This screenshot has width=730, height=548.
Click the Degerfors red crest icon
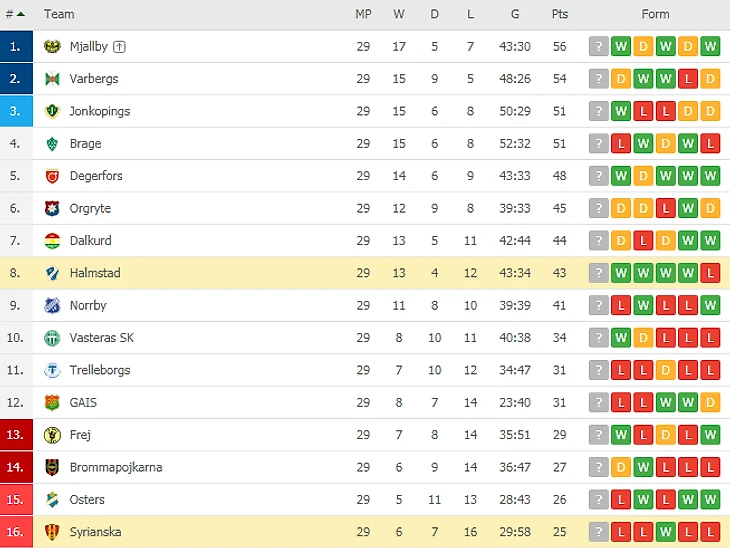point(53,176)
